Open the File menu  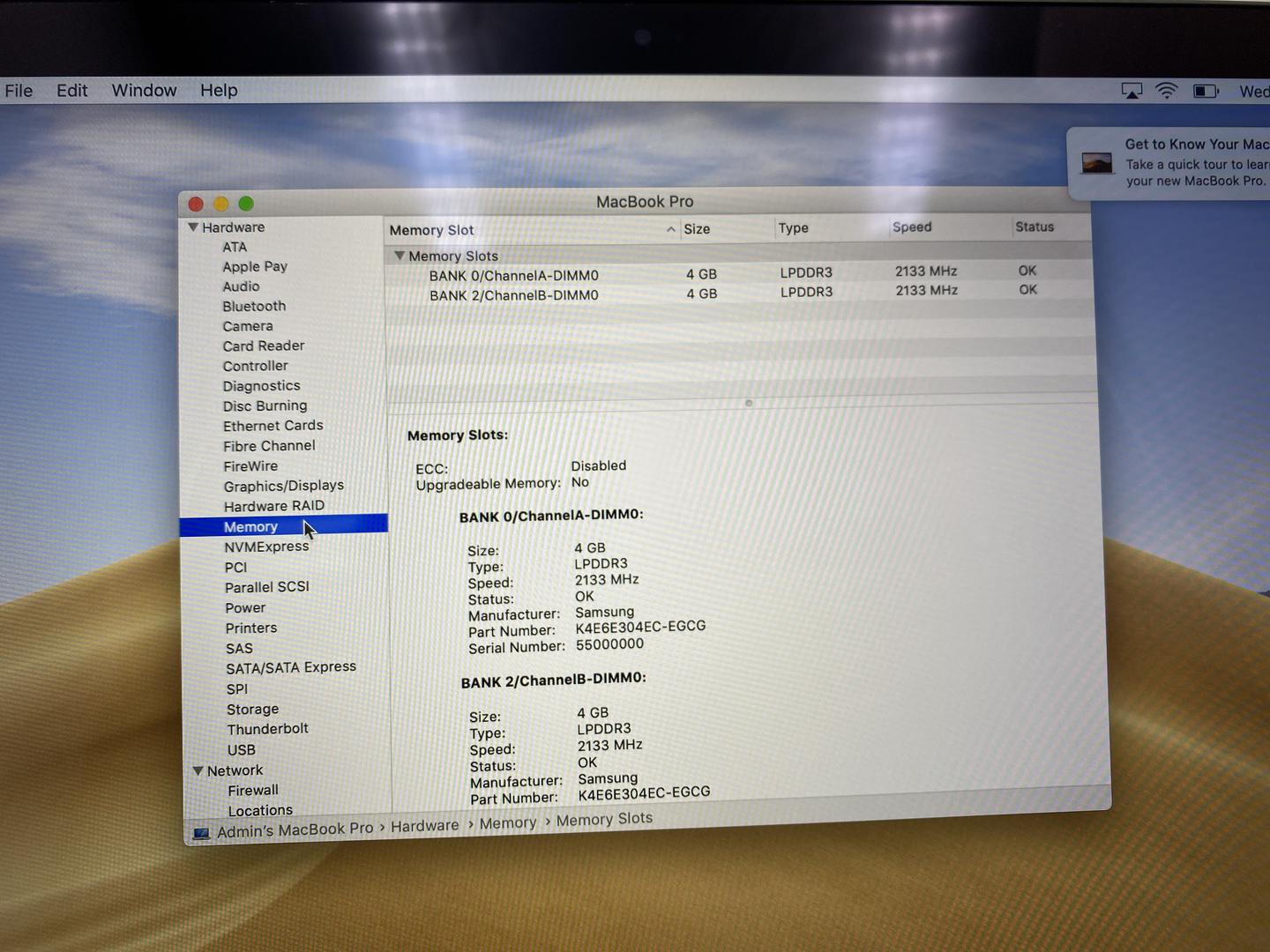[x=19, y=91]
